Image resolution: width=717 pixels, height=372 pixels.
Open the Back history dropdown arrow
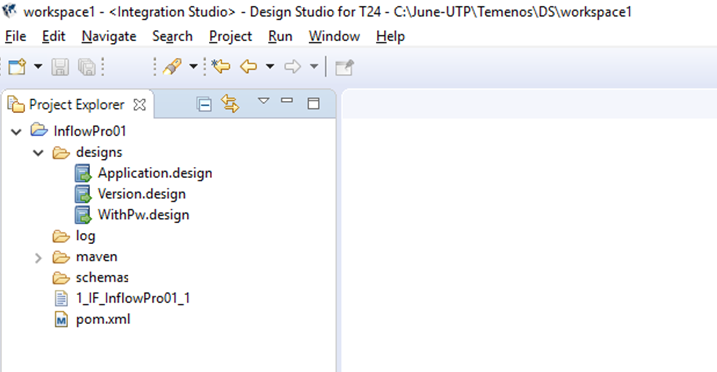click(x=270, y=67)
